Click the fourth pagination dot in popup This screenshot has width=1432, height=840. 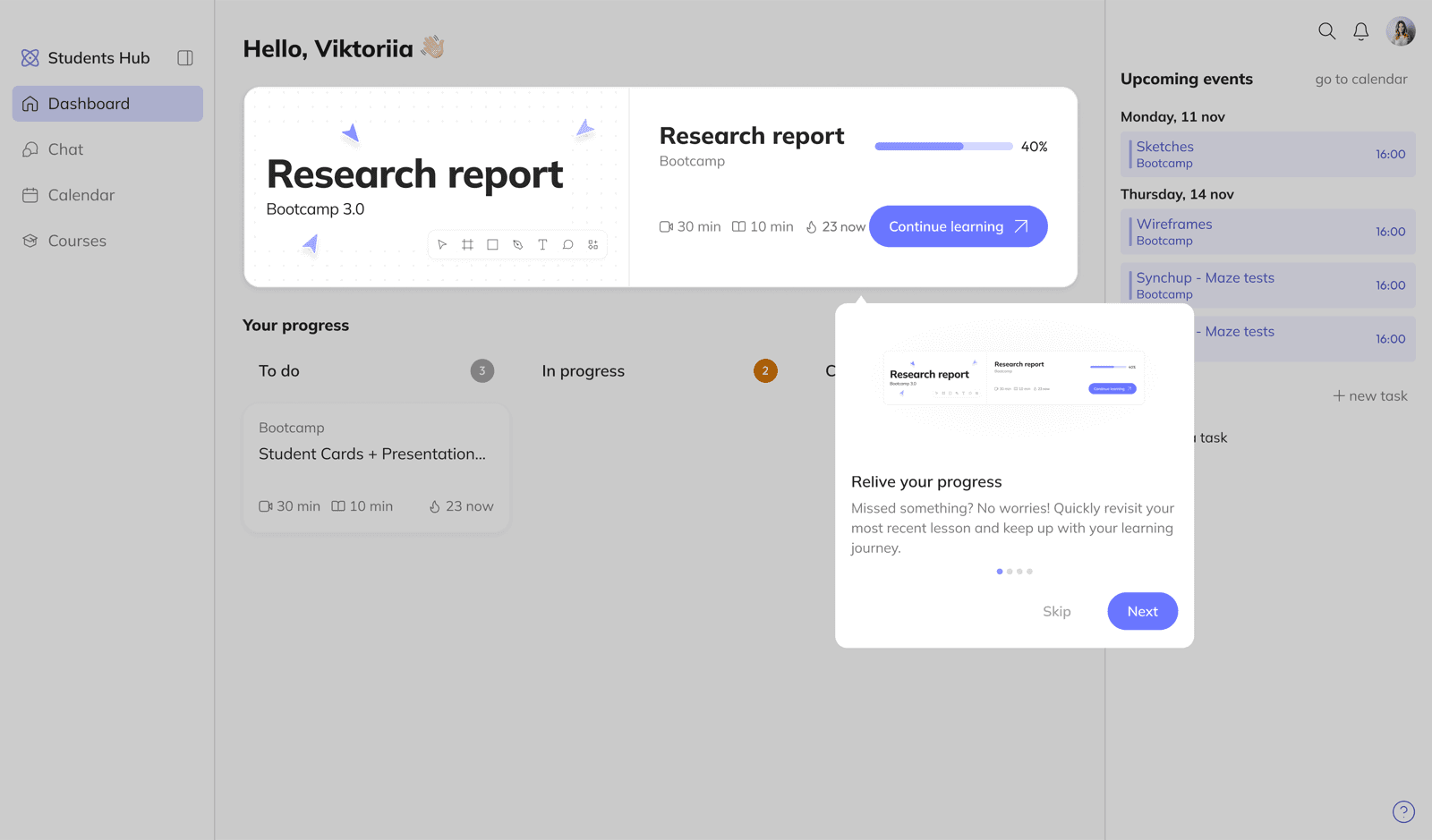pos(1029,571)
